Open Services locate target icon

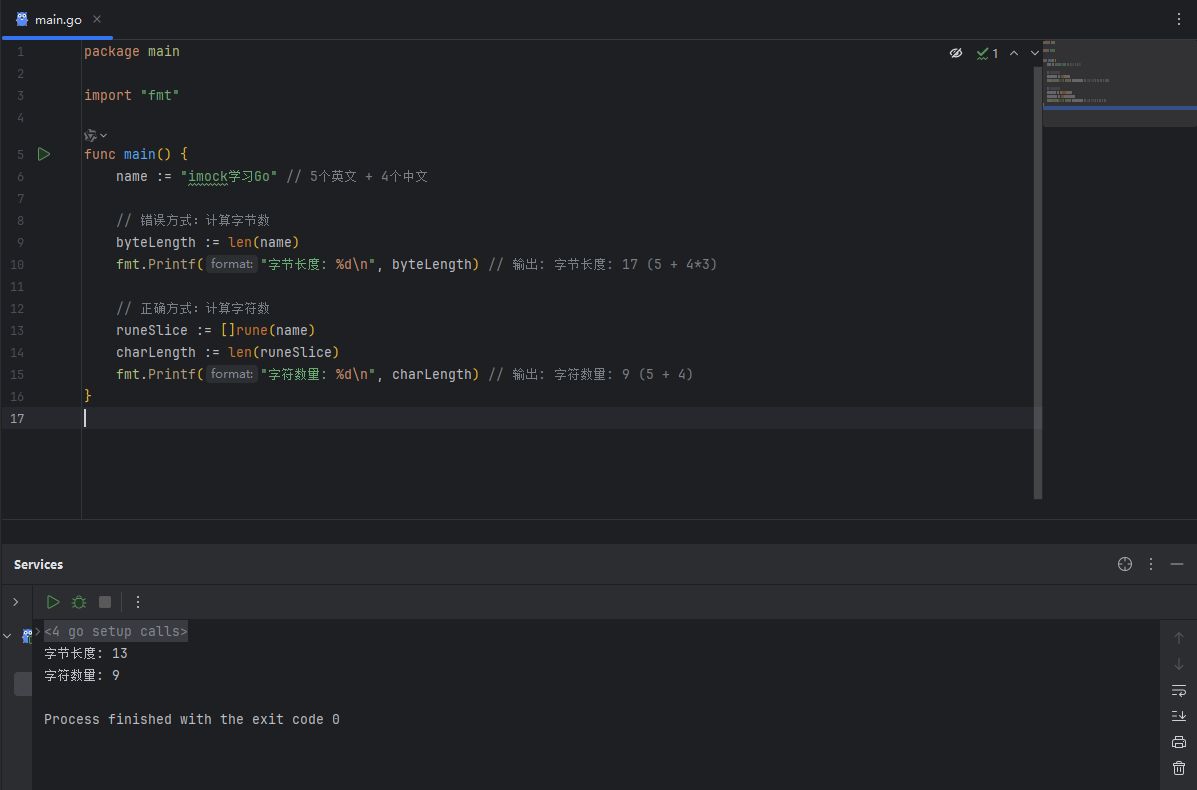tap(1124, 564)
